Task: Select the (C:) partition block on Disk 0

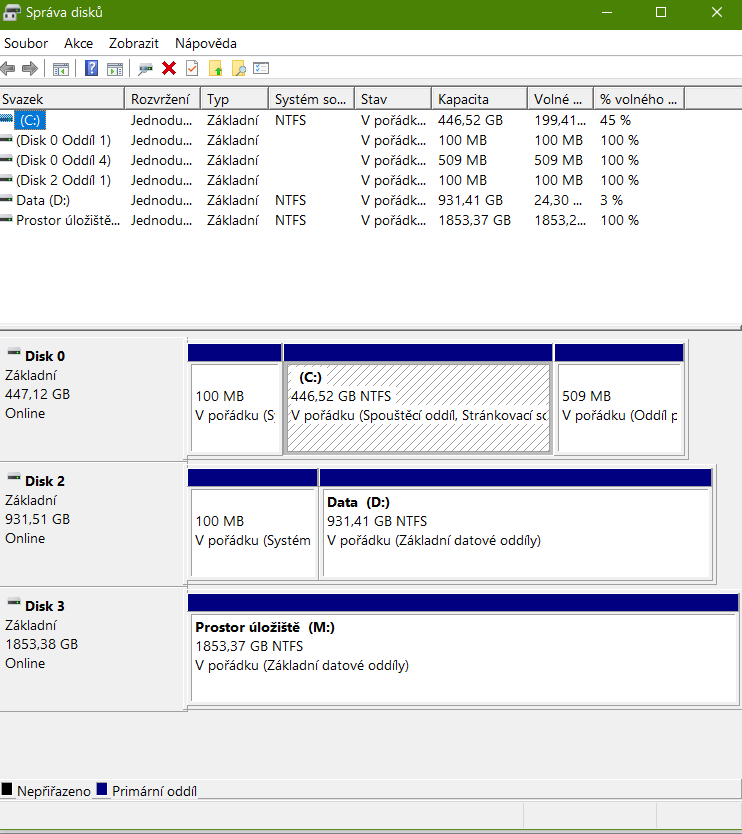Action: (418, 407)
